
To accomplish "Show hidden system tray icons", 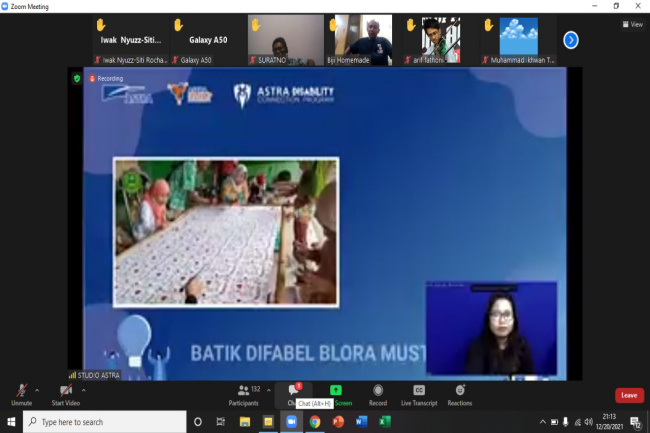I will coord(543,422).
